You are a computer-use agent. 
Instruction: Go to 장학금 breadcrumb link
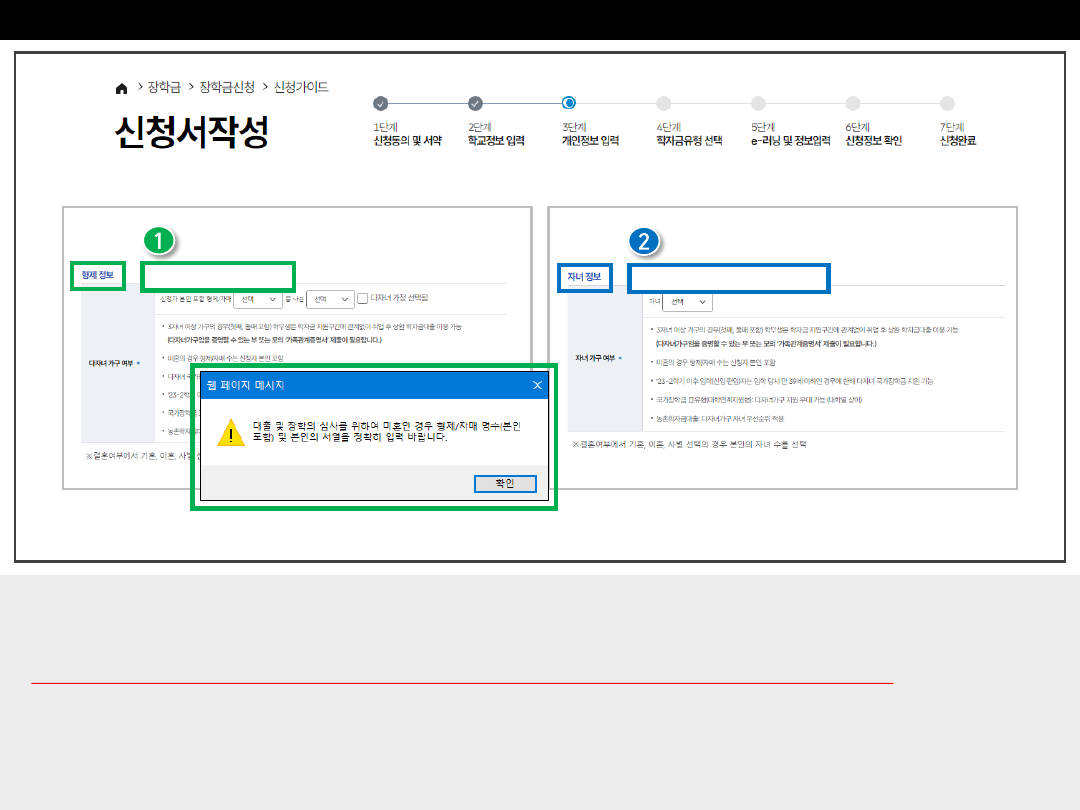click(x=163, y=87)
